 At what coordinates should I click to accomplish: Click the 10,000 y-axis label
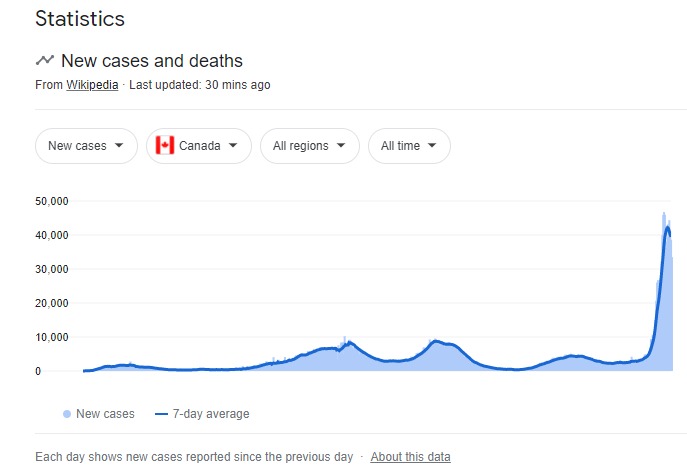(52, 337)
